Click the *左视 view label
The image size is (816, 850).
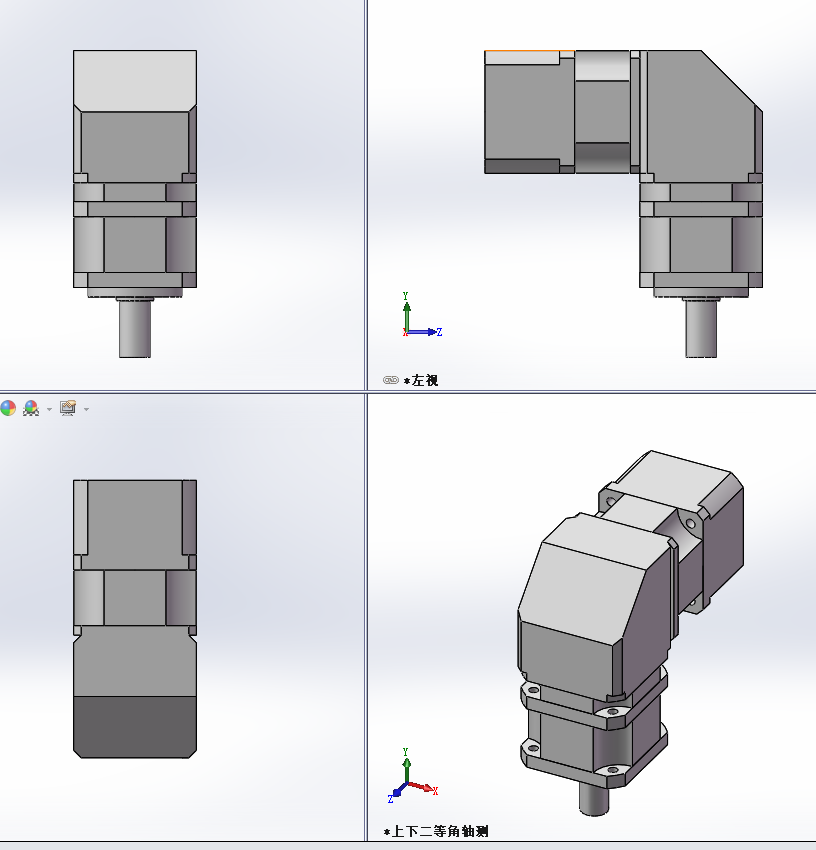[x=421, y=380]
